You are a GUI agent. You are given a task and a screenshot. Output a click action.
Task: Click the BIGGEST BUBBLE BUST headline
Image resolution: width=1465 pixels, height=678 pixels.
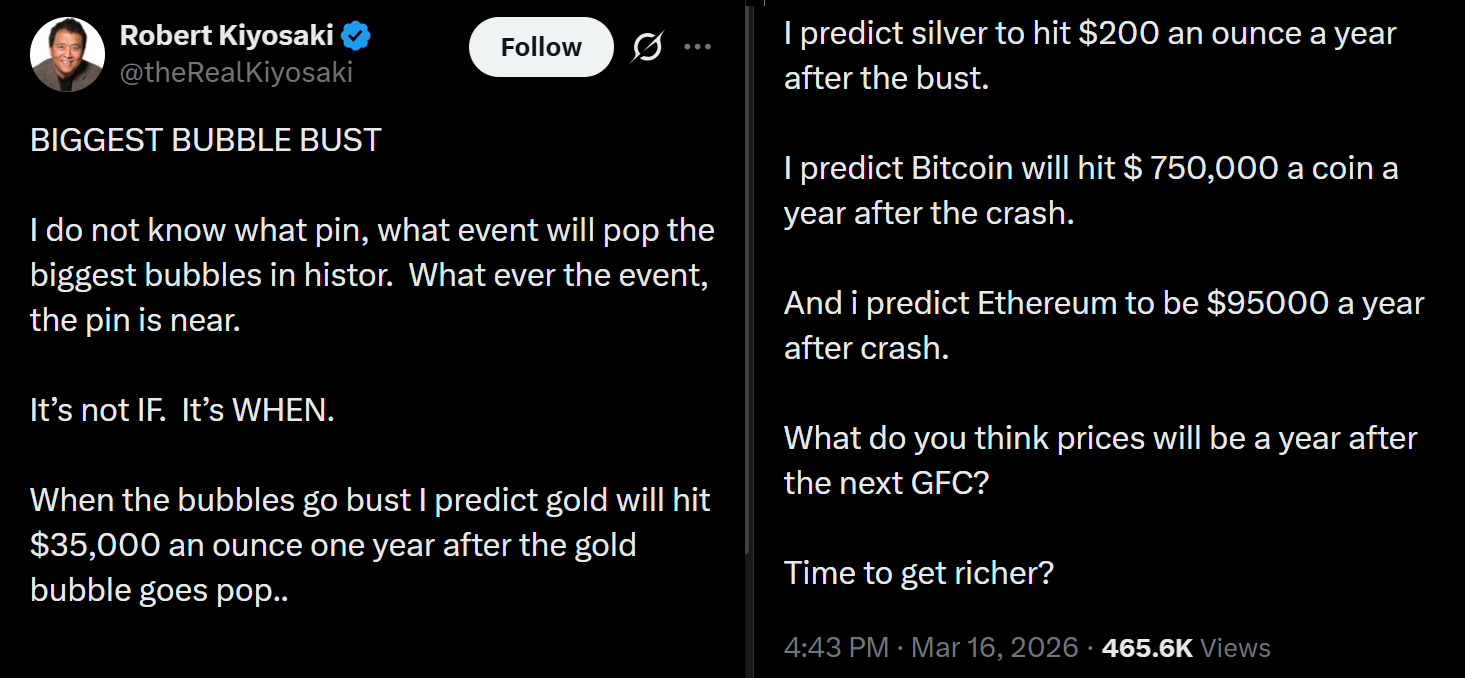pyautogui.click(x=205, y=139)
